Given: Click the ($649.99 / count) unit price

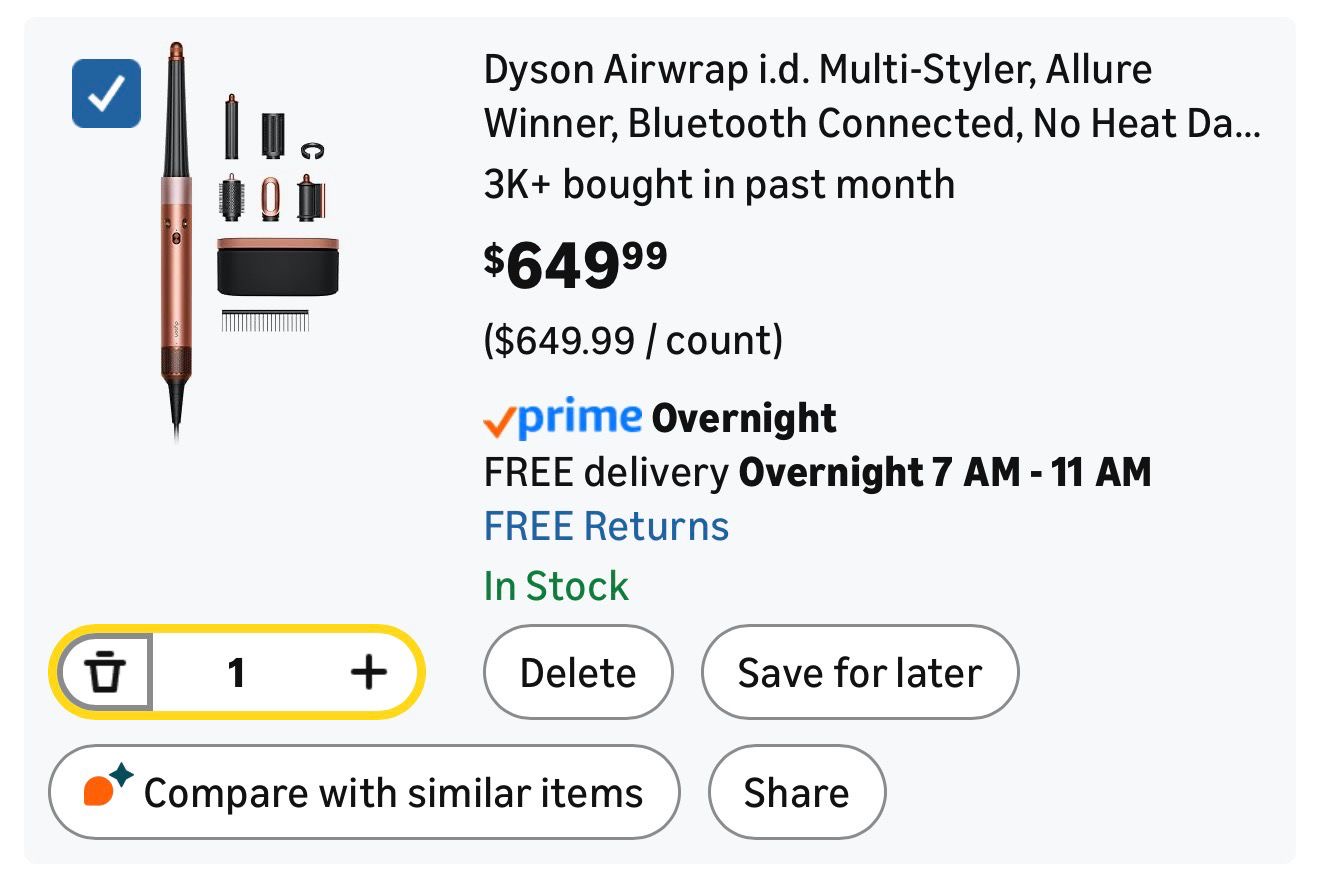Looking at the screenshot, I should coord(632,340).
